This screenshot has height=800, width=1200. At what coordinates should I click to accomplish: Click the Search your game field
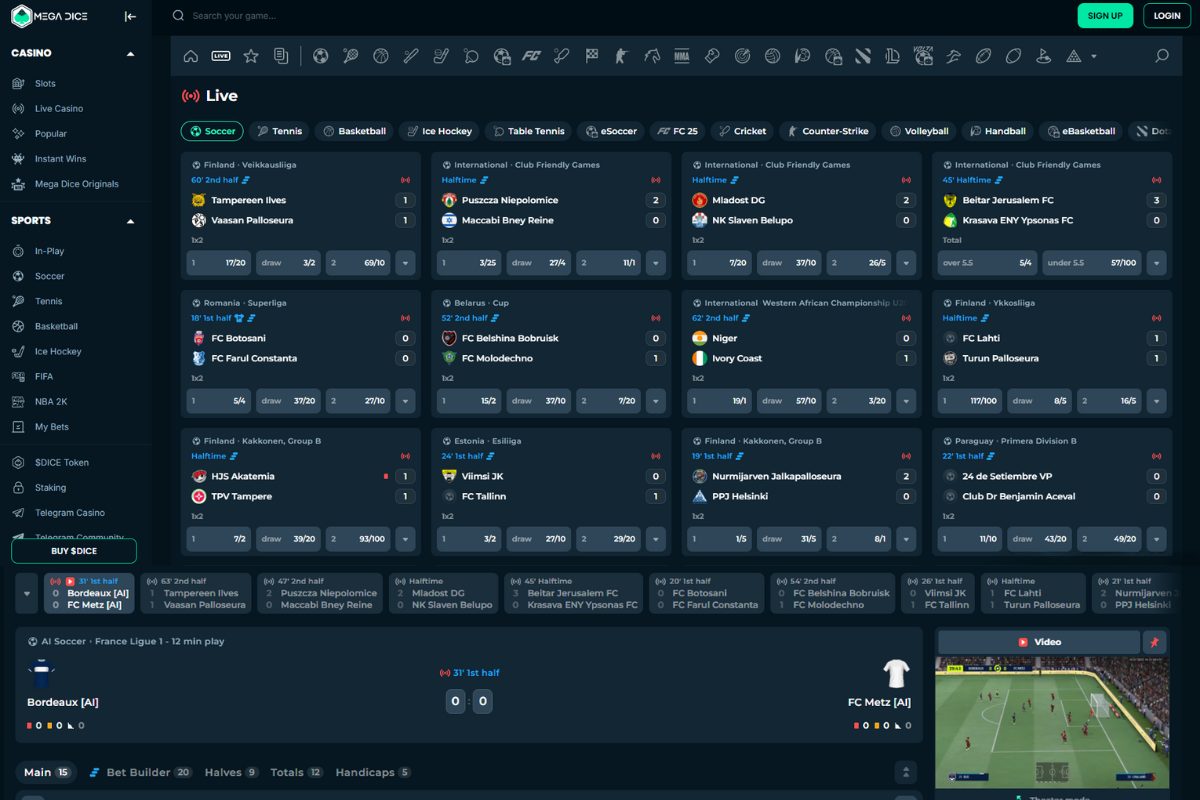(300, 16)
